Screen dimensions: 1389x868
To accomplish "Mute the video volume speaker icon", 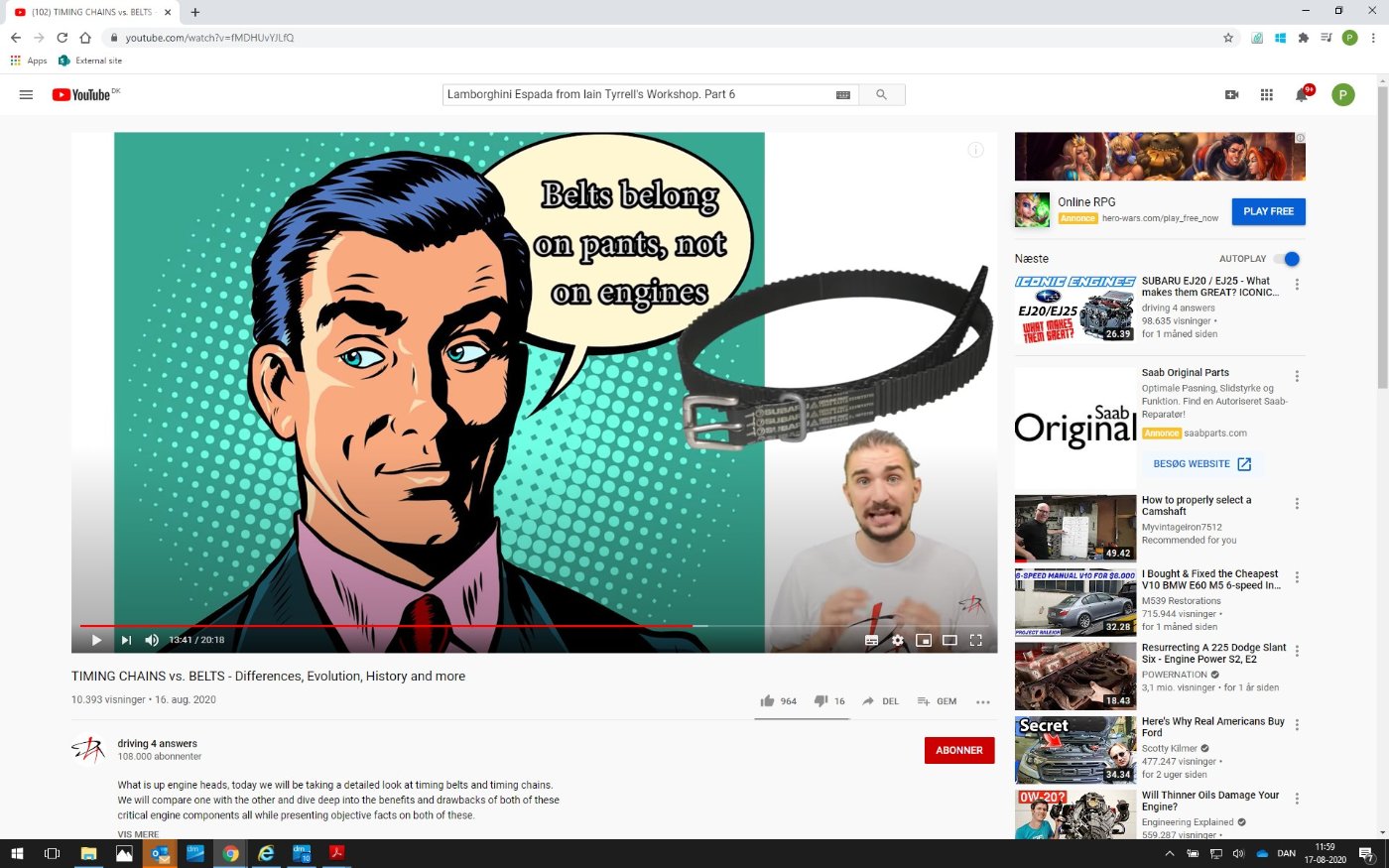I will click(x=152, y=640).
